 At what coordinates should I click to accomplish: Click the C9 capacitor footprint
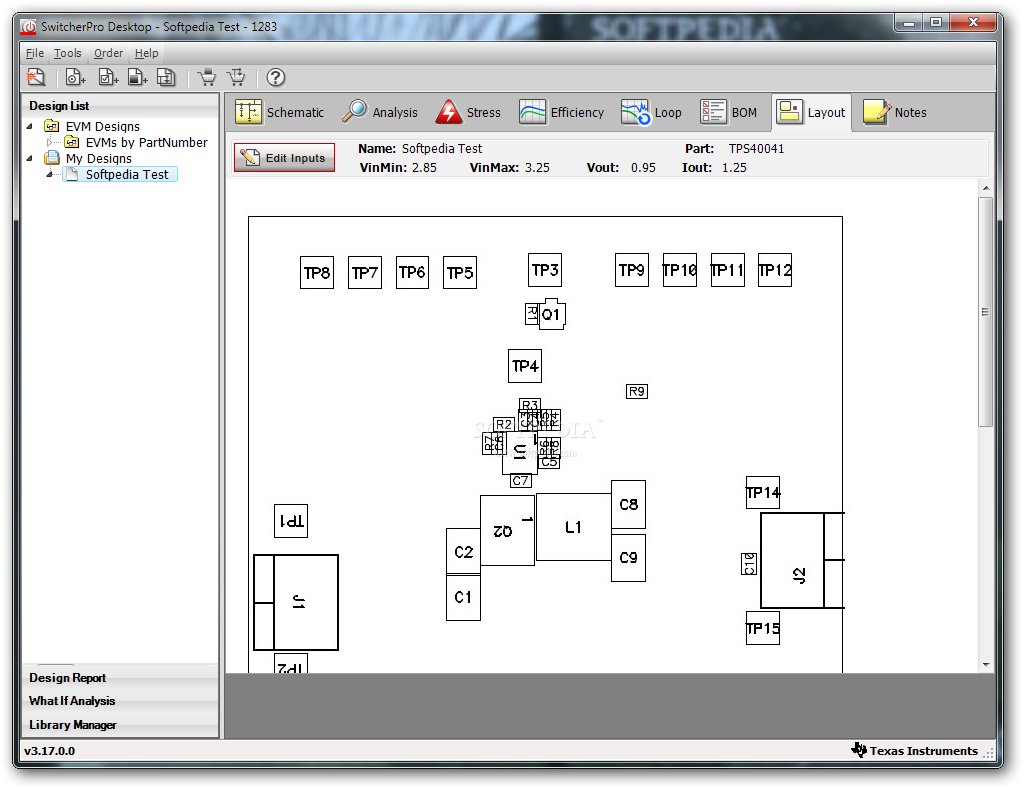[628, 558]
